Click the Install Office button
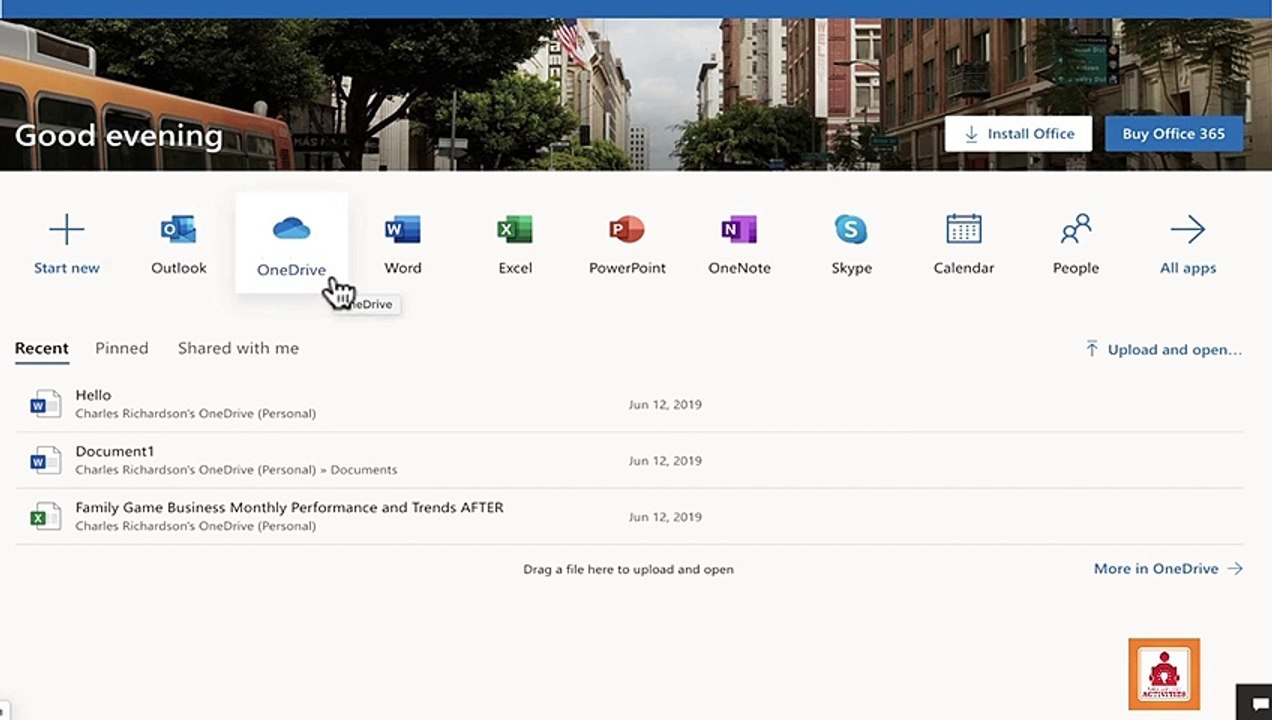Image resolution: width=1272 pixels, height=720 pixels. point(1018,133)
